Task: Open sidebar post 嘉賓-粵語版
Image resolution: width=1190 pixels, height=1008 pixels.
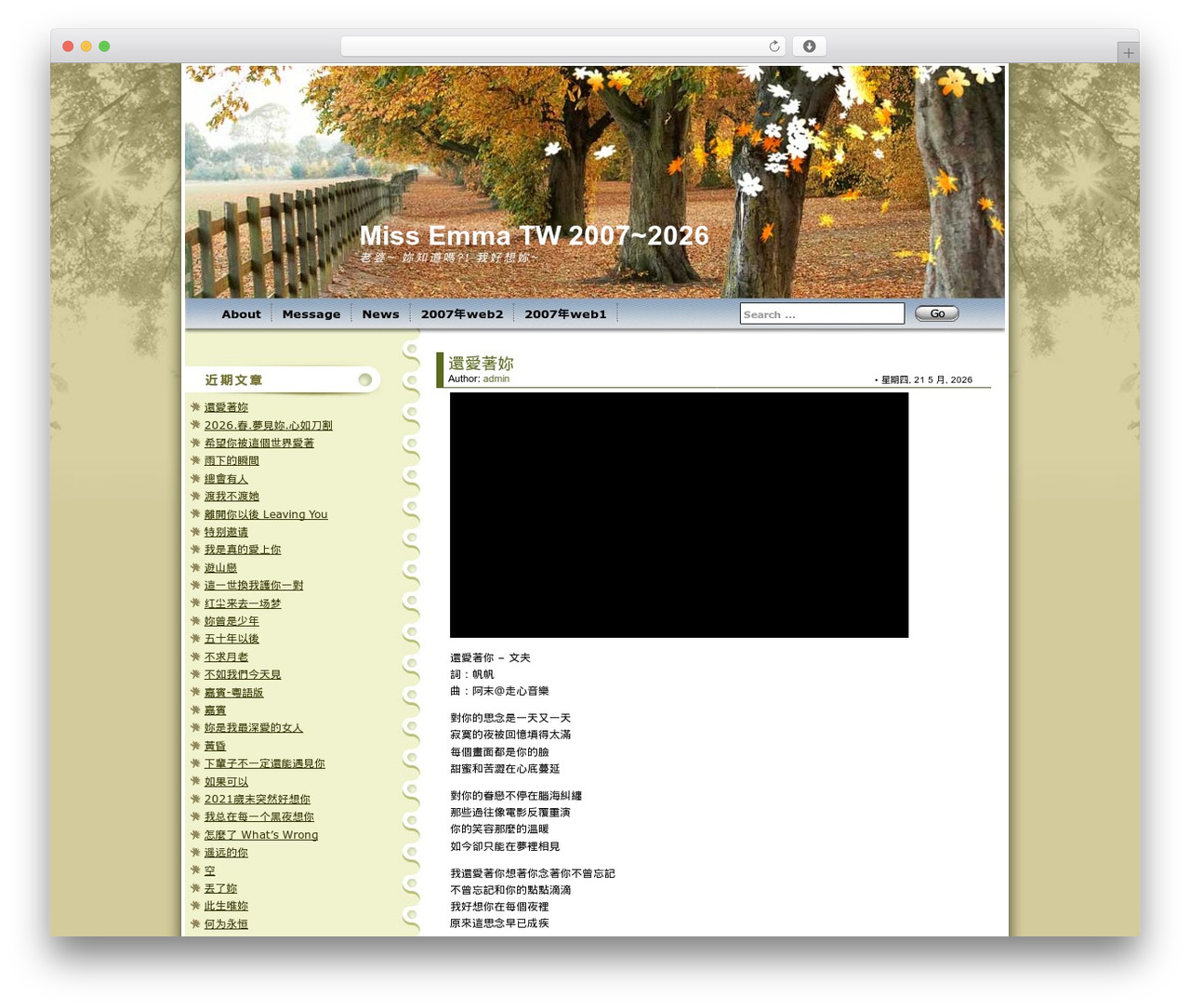Action: tap(234, 693)
